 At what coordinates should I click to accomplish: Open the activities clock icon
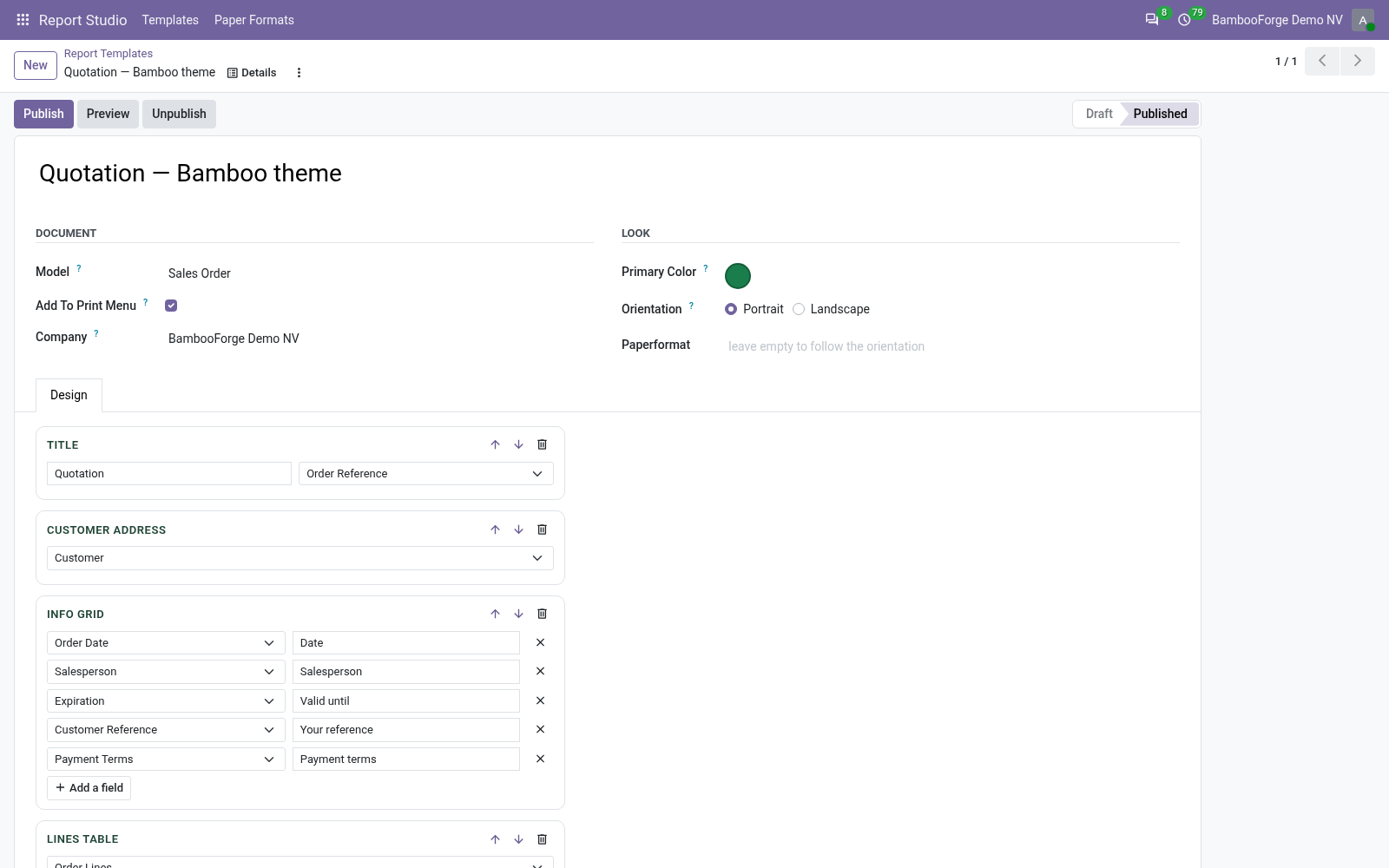[x=1184, y=20]
